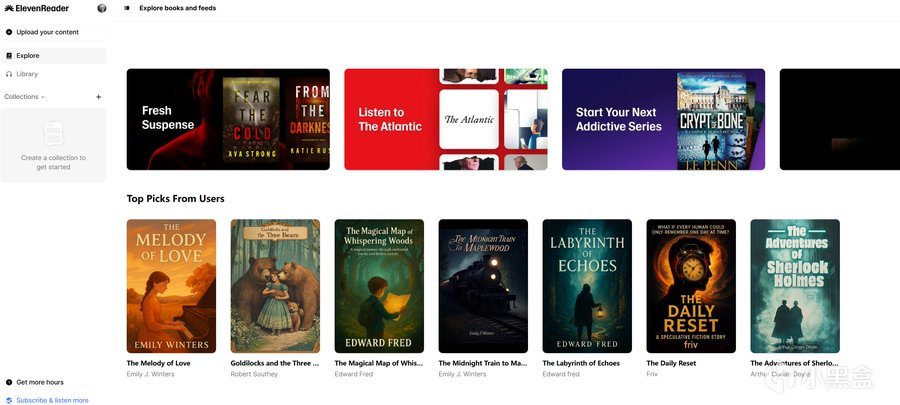
Task: Click the Library headphones icon
Action: click(9, 74)
